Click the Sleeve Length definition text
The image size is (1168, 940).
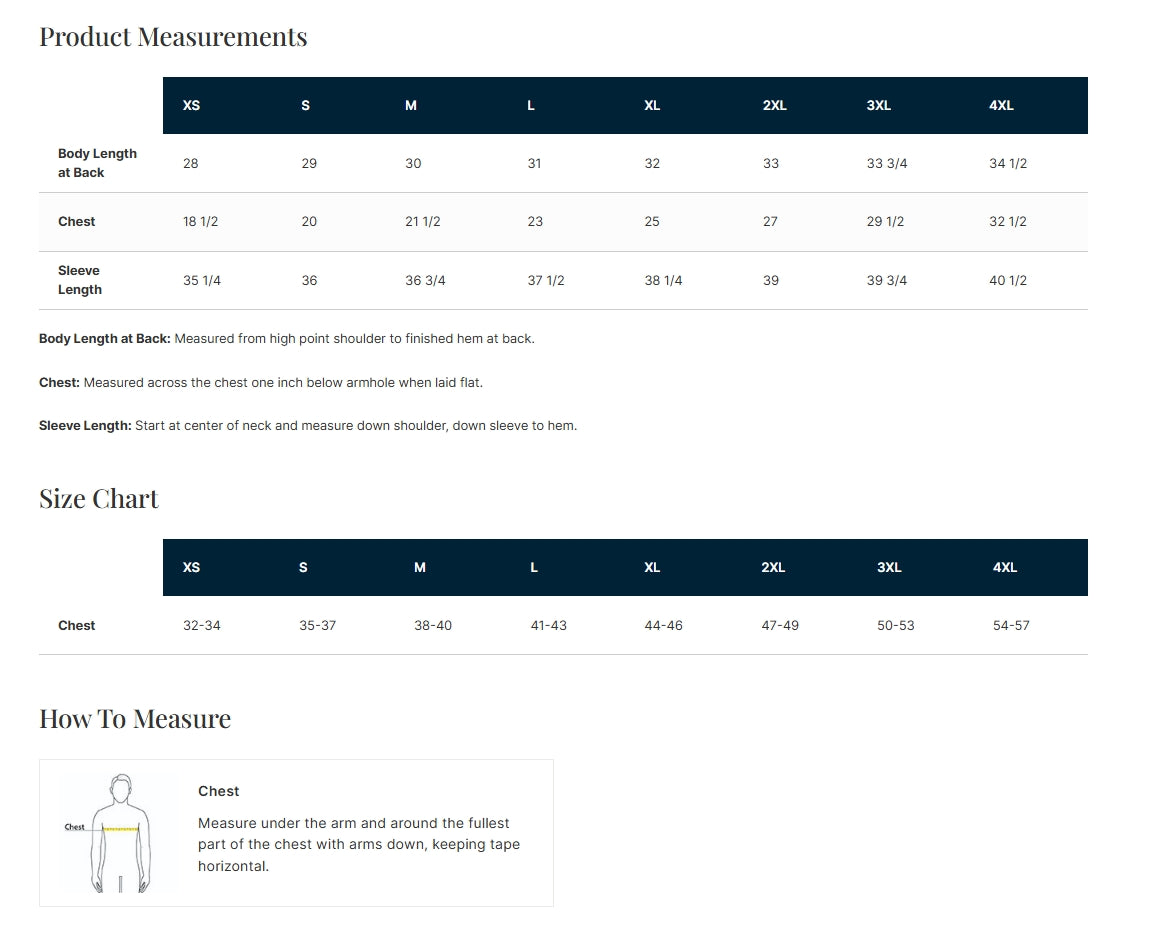(x=308, y=426)
